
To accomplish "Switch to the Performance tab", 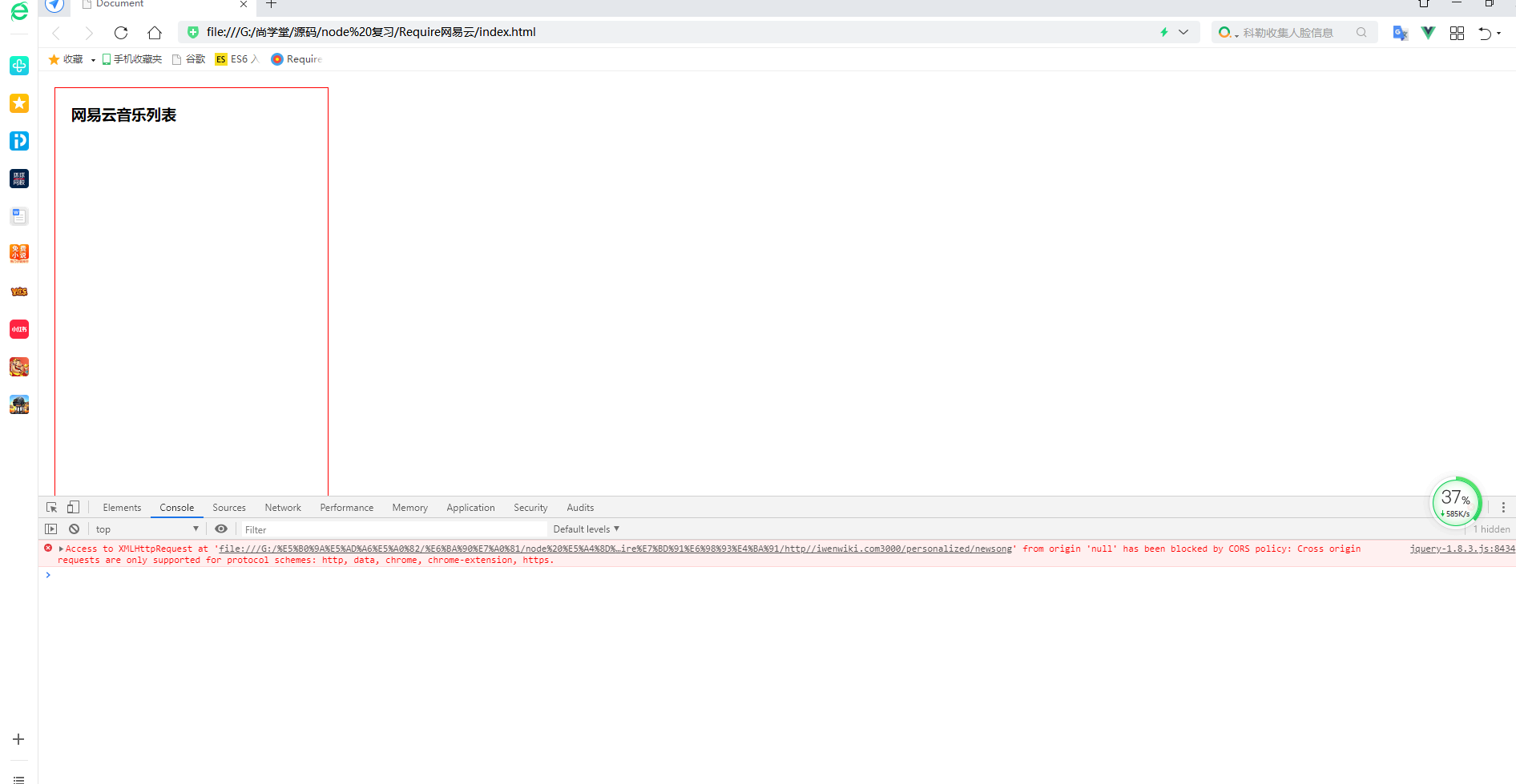I will click(346, 508).
